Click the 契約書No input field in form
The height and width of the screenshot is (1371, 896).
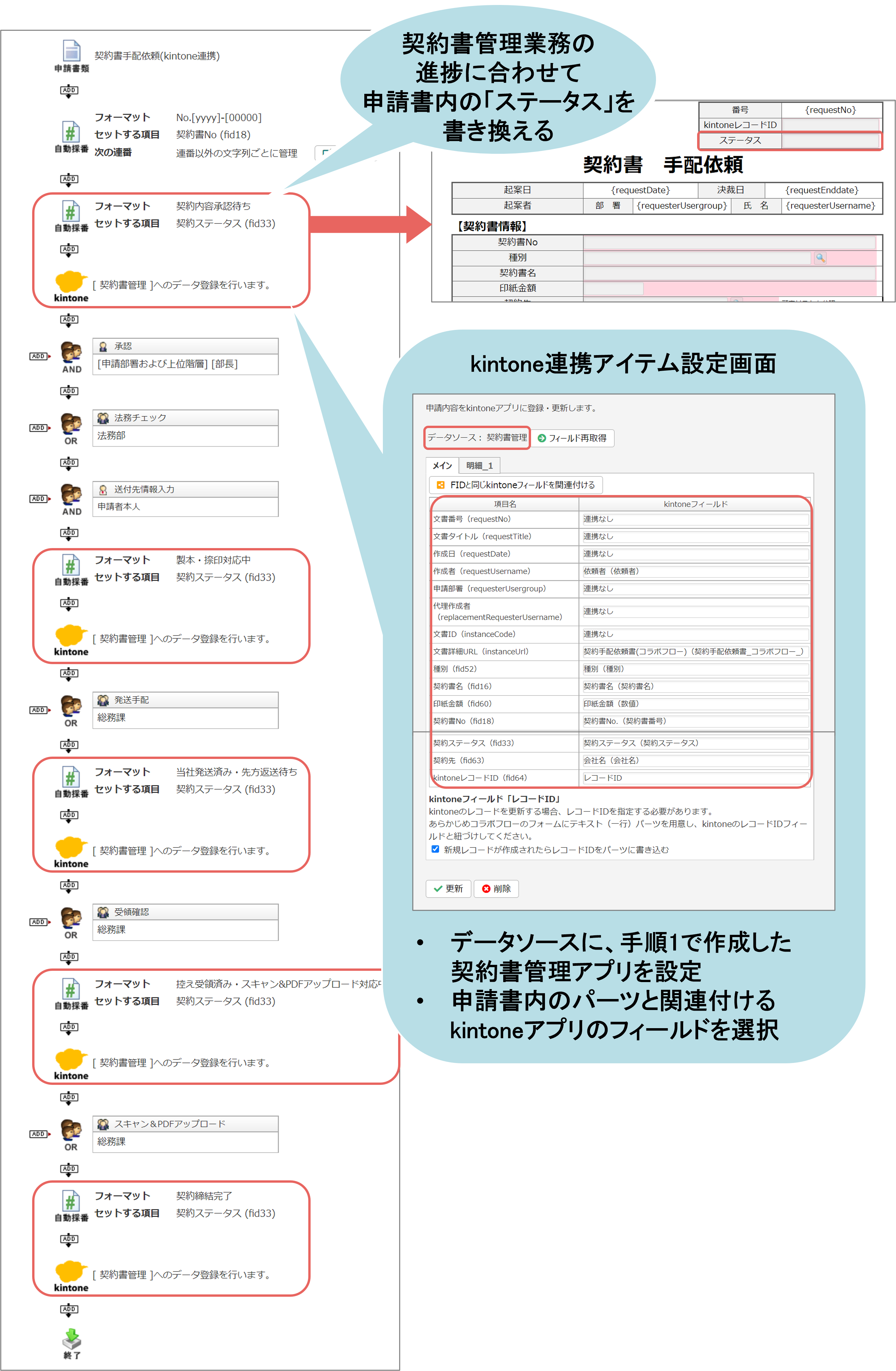point(730,242)
